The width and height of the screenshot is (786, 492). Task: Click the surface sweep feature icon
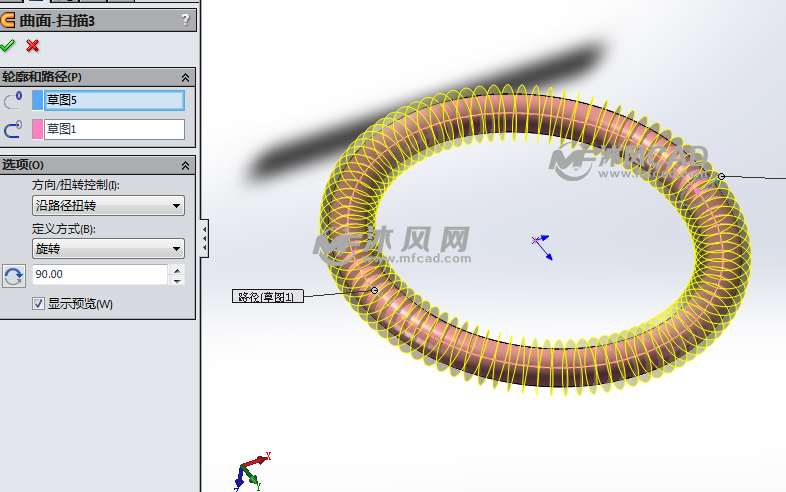9,19
